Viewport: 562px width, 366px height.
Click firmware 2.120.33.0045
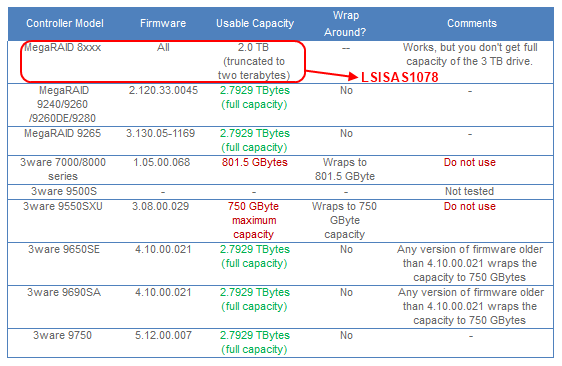(163, 90)
